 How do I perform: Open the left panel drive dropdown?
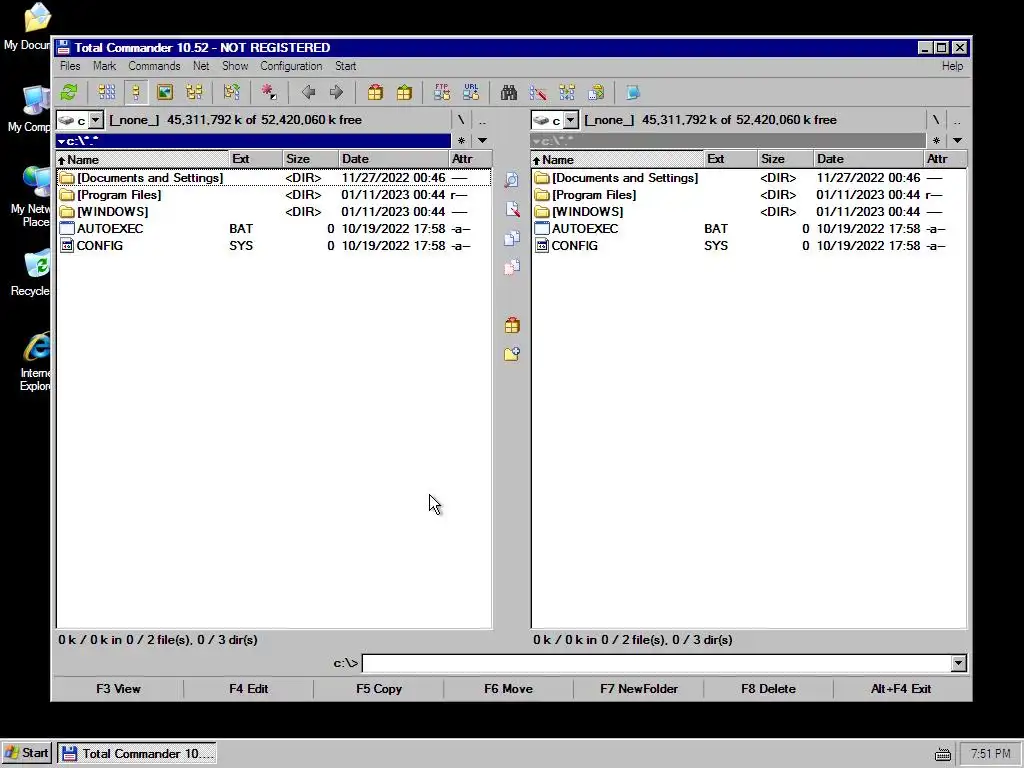click(x=96, y=120)
